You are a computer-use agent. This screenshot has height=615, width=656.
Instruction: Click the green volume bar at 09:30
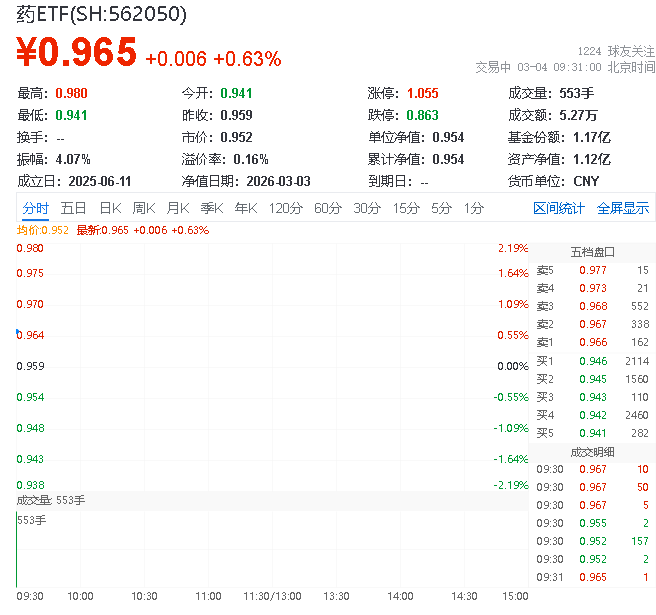tap(17, 550)
